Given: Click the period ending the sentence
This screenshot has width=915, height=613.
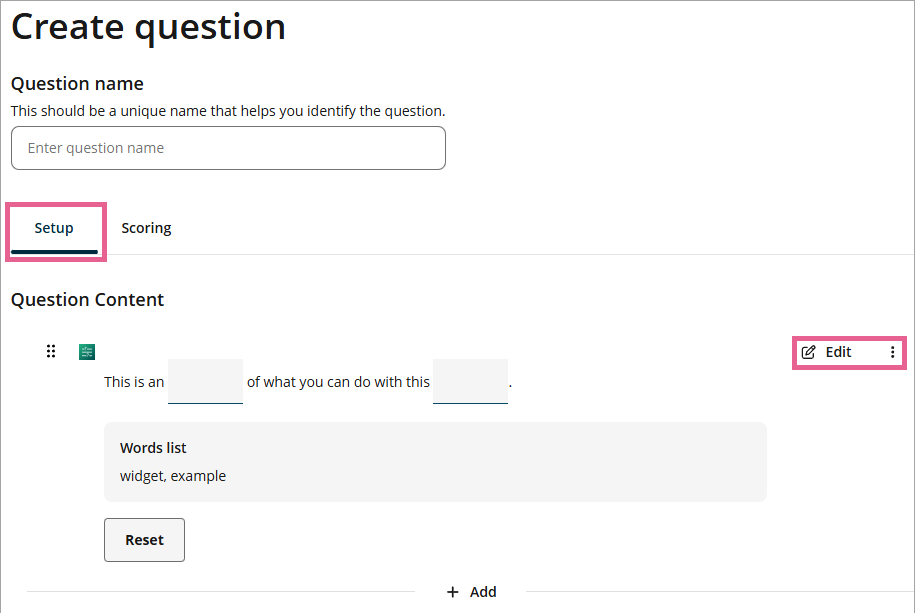Looking at the screenshot, I should click(511, 383).
